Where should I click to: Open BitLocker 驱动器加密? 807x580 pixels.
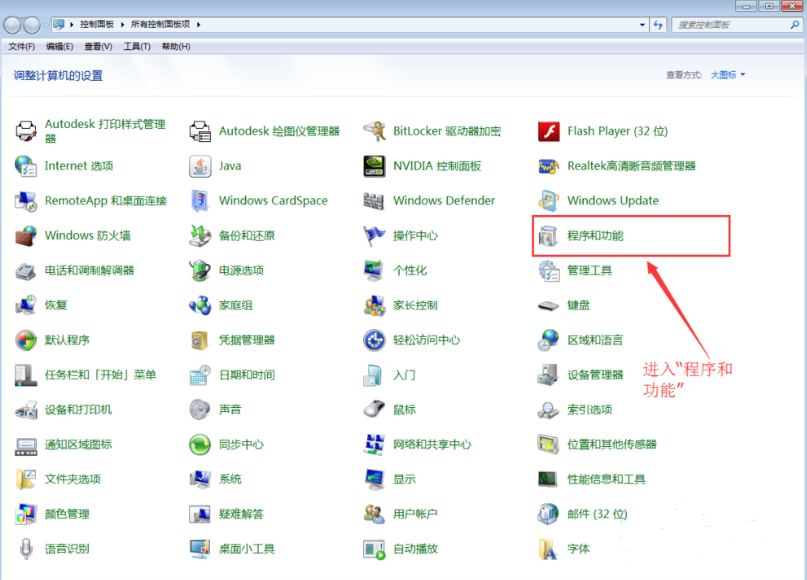click(x=446, y=131)
